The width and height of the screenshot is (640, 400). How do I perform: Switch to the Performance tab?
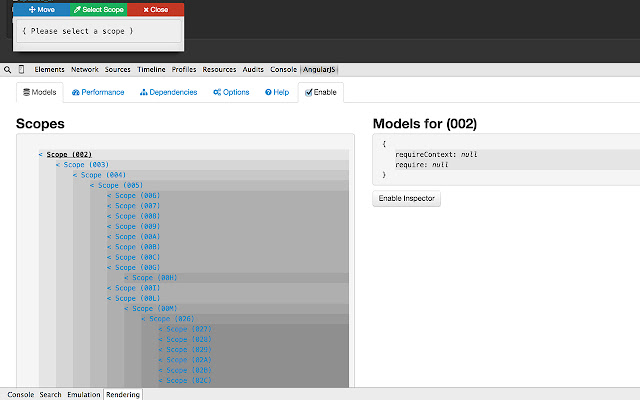98,92
